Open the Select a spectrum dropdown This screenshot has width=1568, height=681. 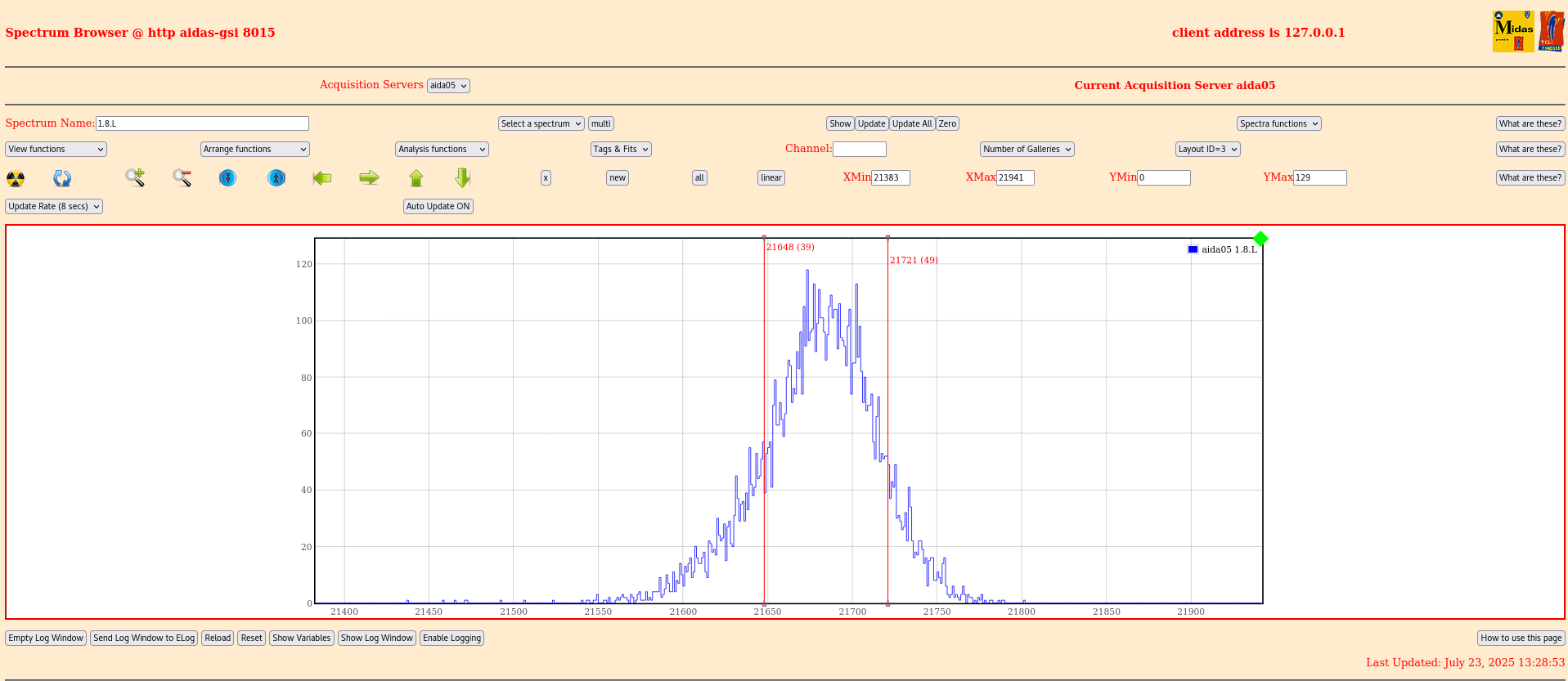[541, 123]
